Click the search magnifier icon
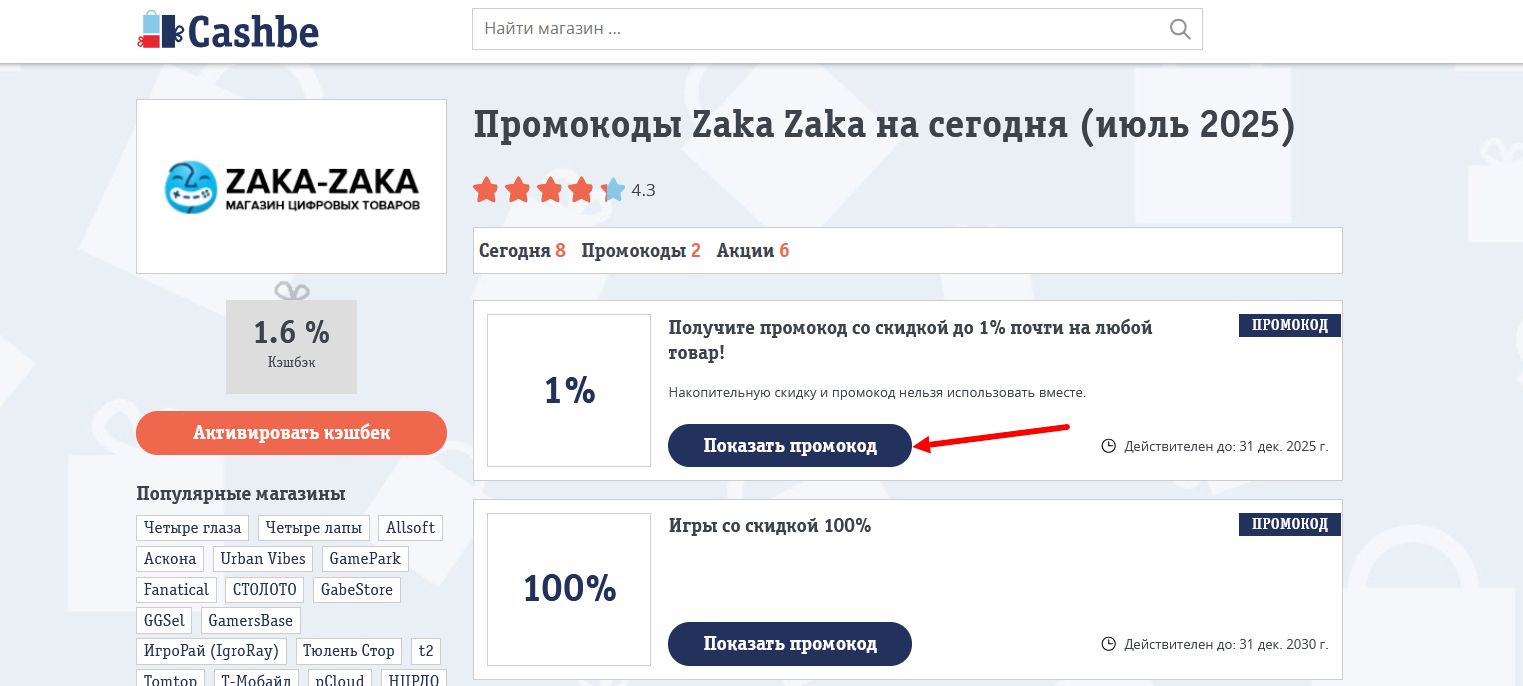Viewport: 1523px width, 686px height. [1181, 29]
